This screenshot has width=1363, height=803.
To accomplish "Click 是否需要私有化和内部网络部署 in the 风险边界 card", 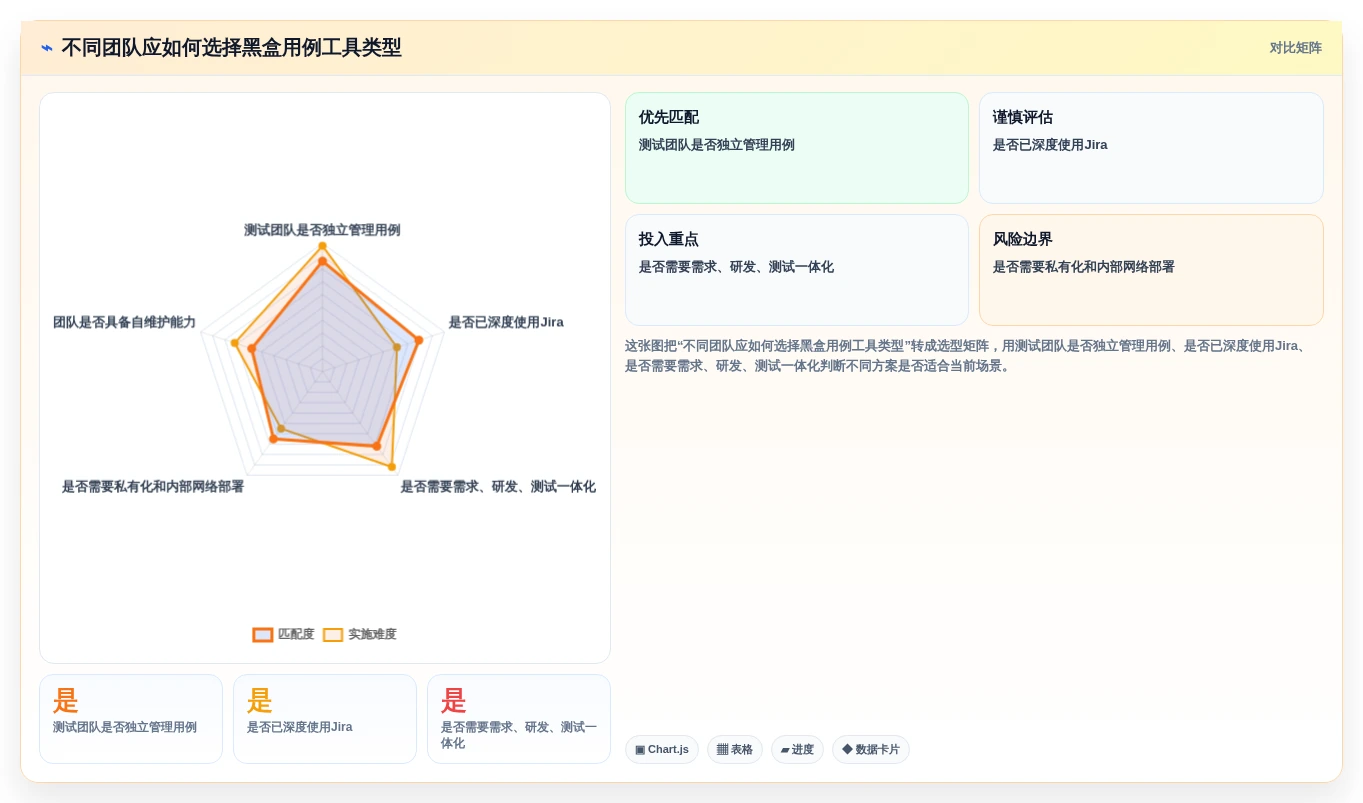I will click(1084, 267).
